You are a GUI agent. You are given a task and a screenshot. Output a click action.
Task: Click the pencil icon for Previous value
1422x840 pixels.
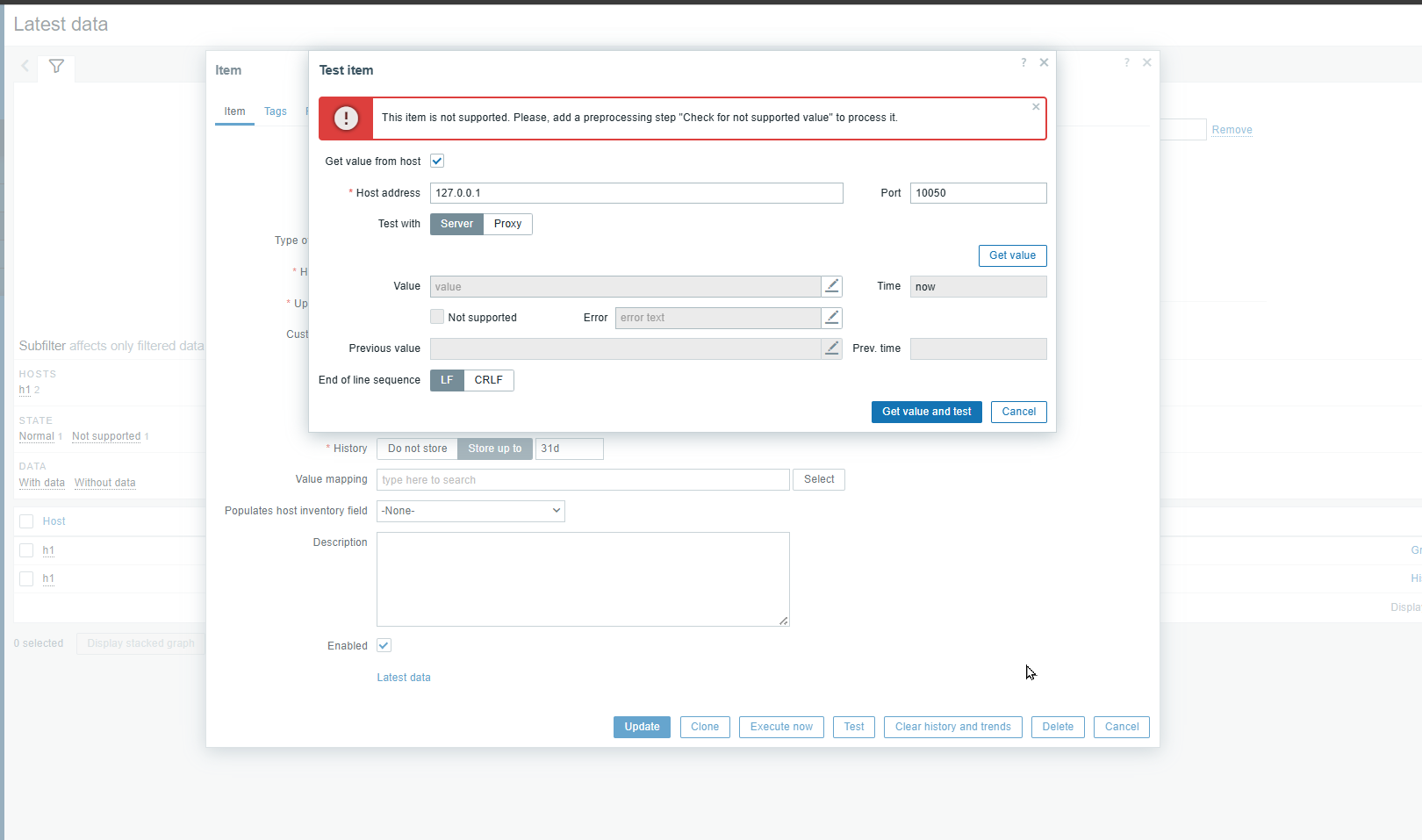tap(831, 348)
